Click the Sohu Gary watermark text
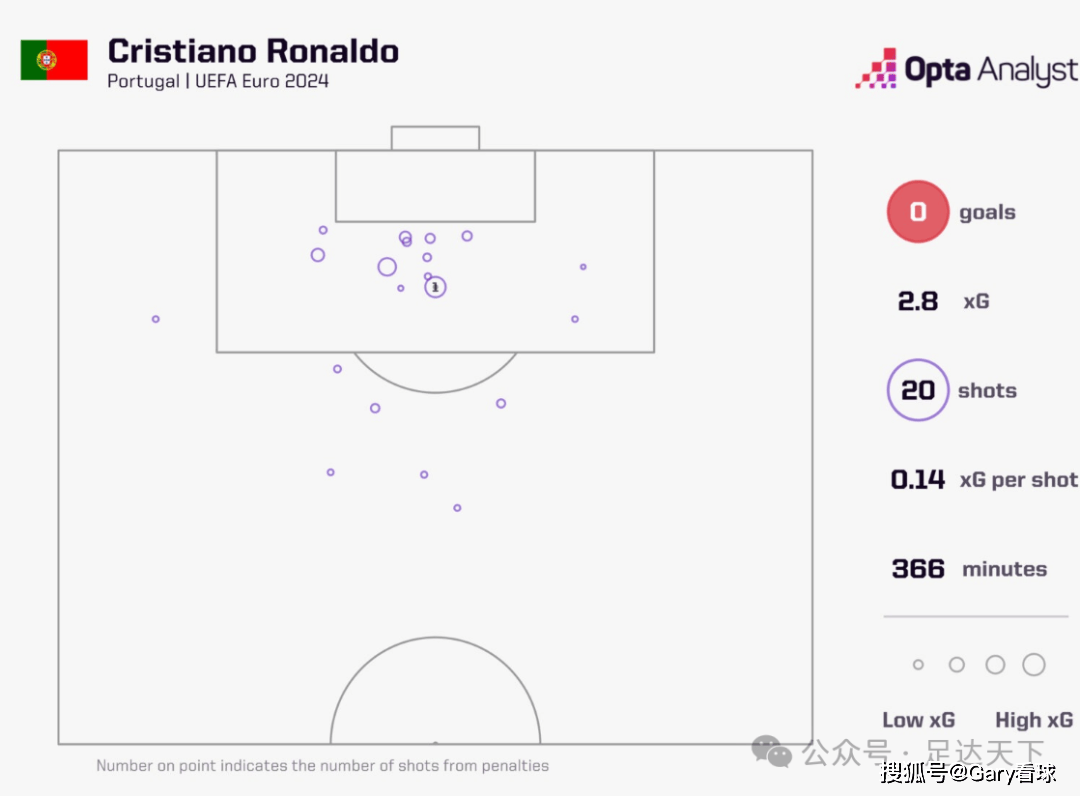The height and width of the screenshot is (796, 1080). click(x=968, y=773)
